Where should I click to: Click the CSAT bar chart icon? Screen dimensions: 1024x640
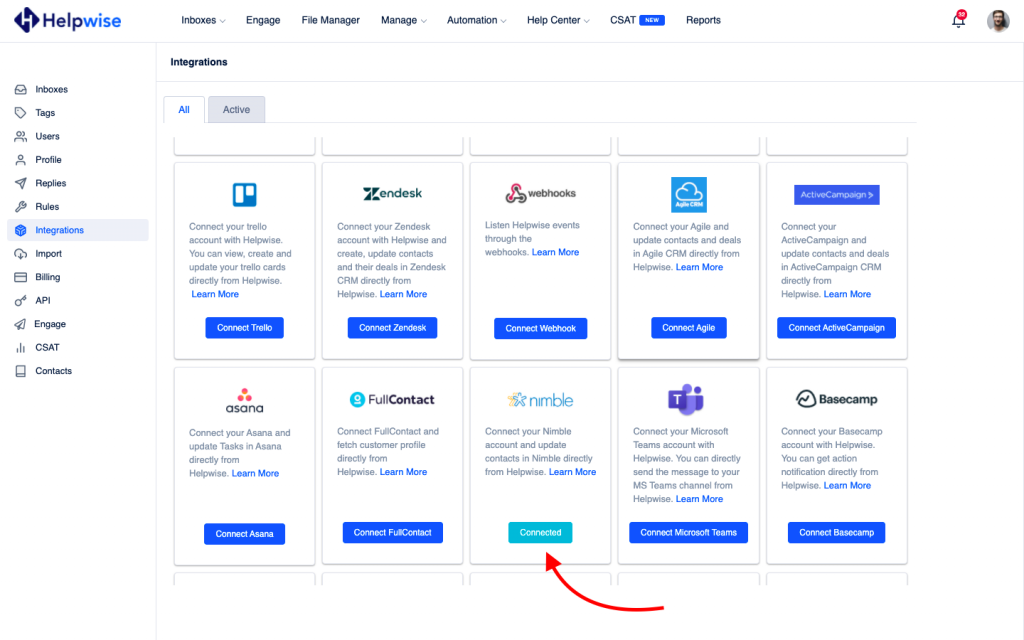(21, 348)
